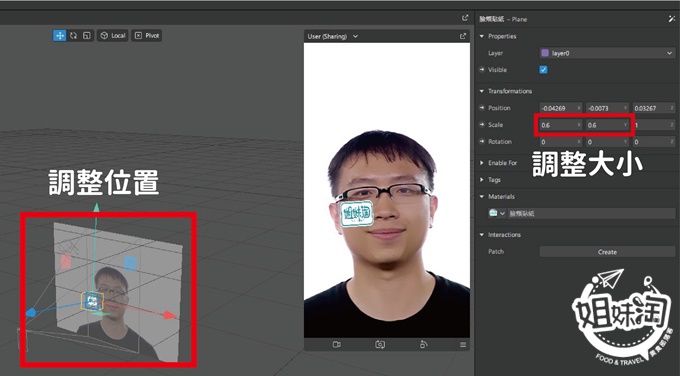Screen dimensions: 680x376
Task: Expand the Enable For section
Action: tap(481, 163)
